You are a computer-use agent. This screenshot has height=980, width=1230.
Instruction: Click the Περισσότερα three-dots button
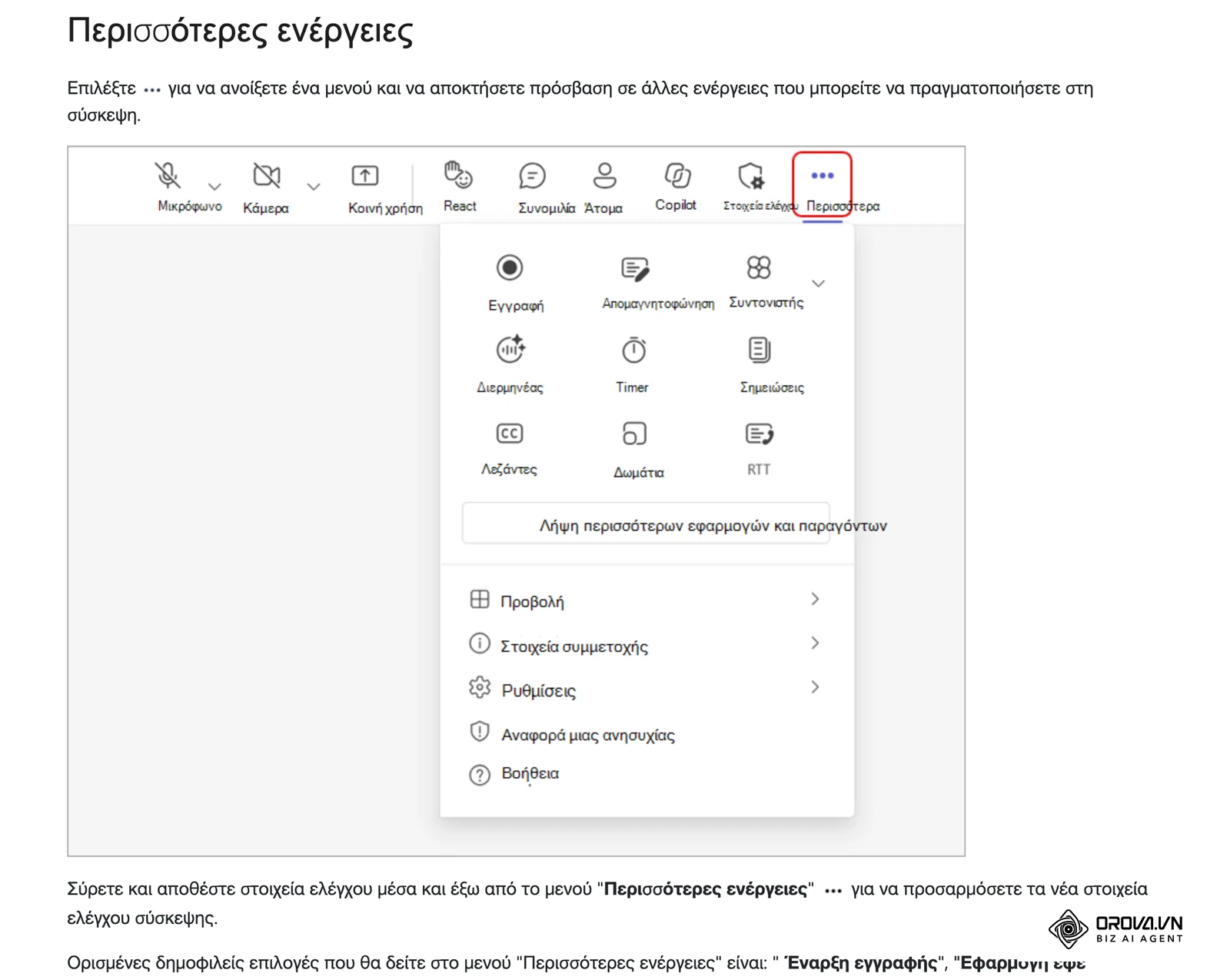[822, 184]
